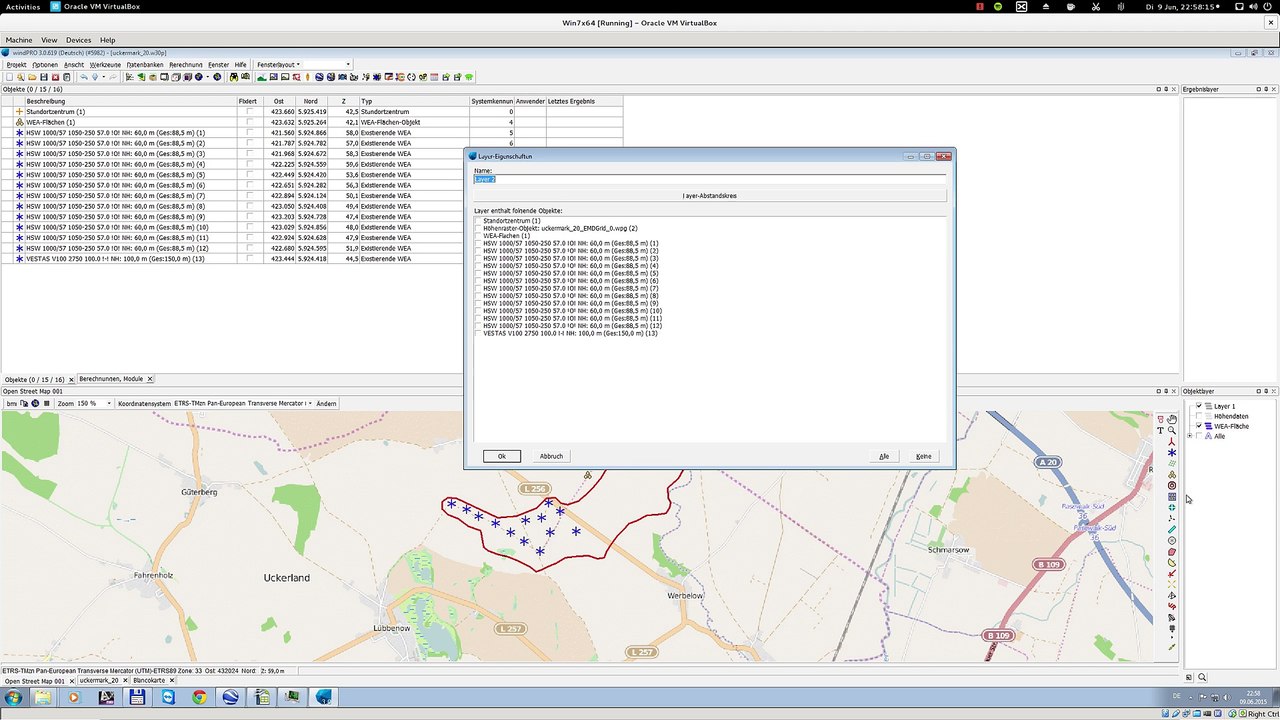1280x720 pixels.
Task: Expand the Alle node in Objektlayer tree
Action: tap(1189, 436)
